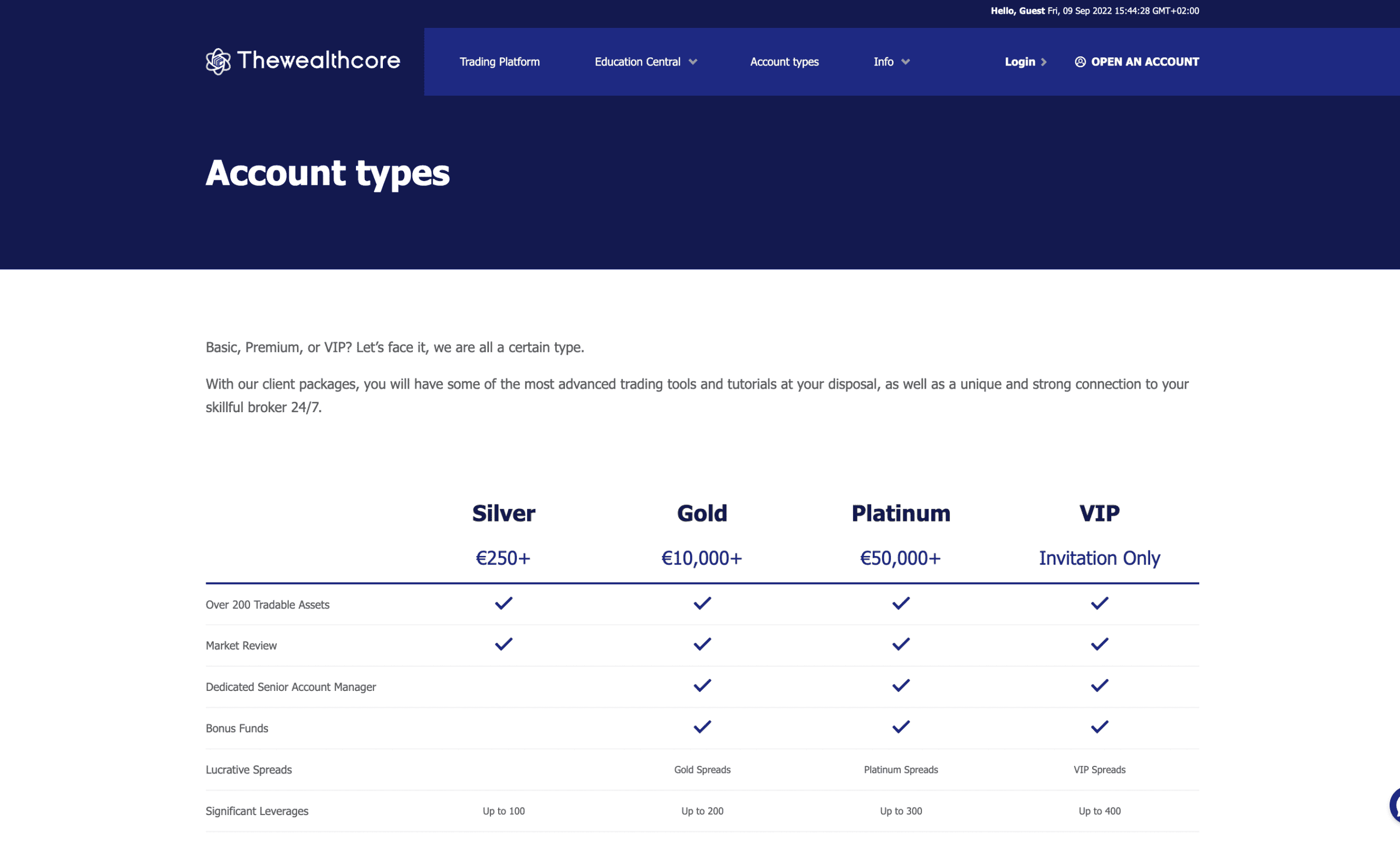The width and height of the screenshot is (1400, 844).
Task: Click Silver checkmark for Over 200 Tradable Assets
Action: click(504, 603)
